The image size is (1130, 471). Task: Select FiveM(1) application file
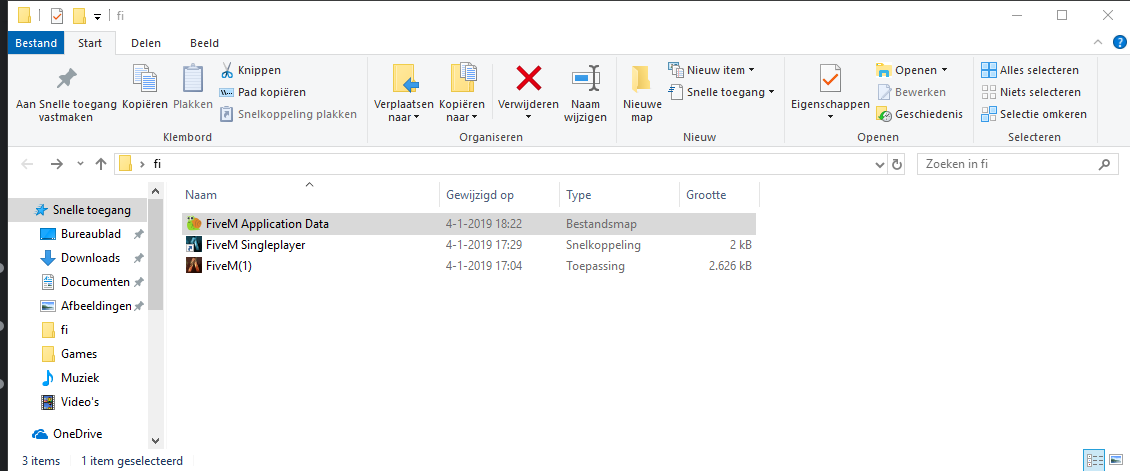coord(469,266)
